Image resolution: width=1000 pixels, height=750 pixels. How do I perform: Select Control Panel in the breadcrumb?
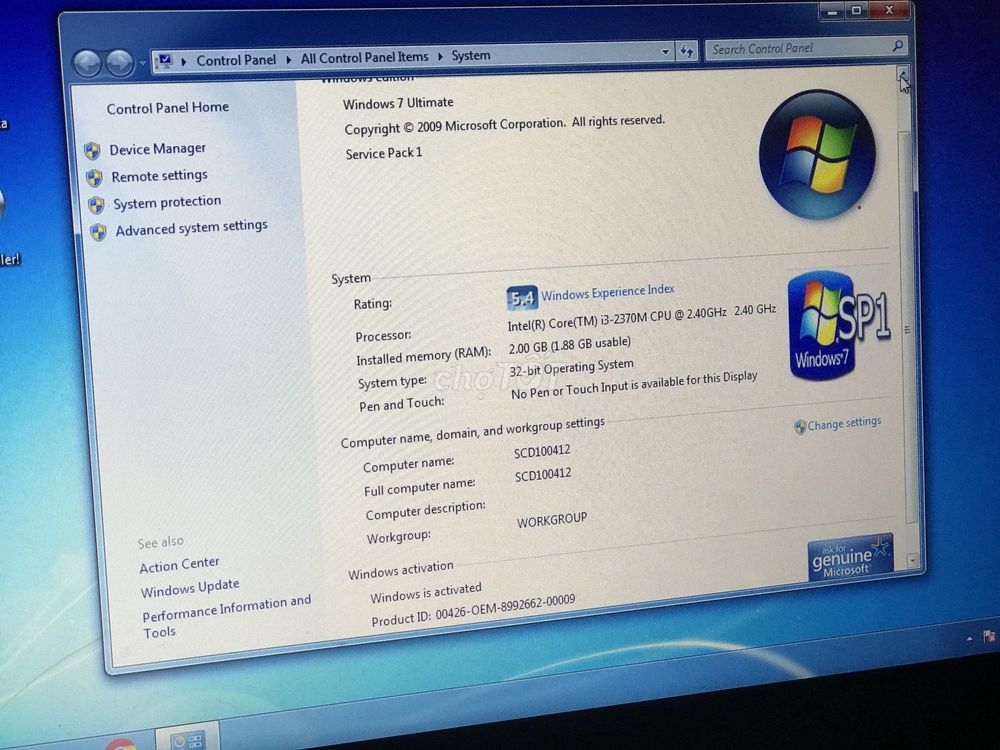coord(236,60)
